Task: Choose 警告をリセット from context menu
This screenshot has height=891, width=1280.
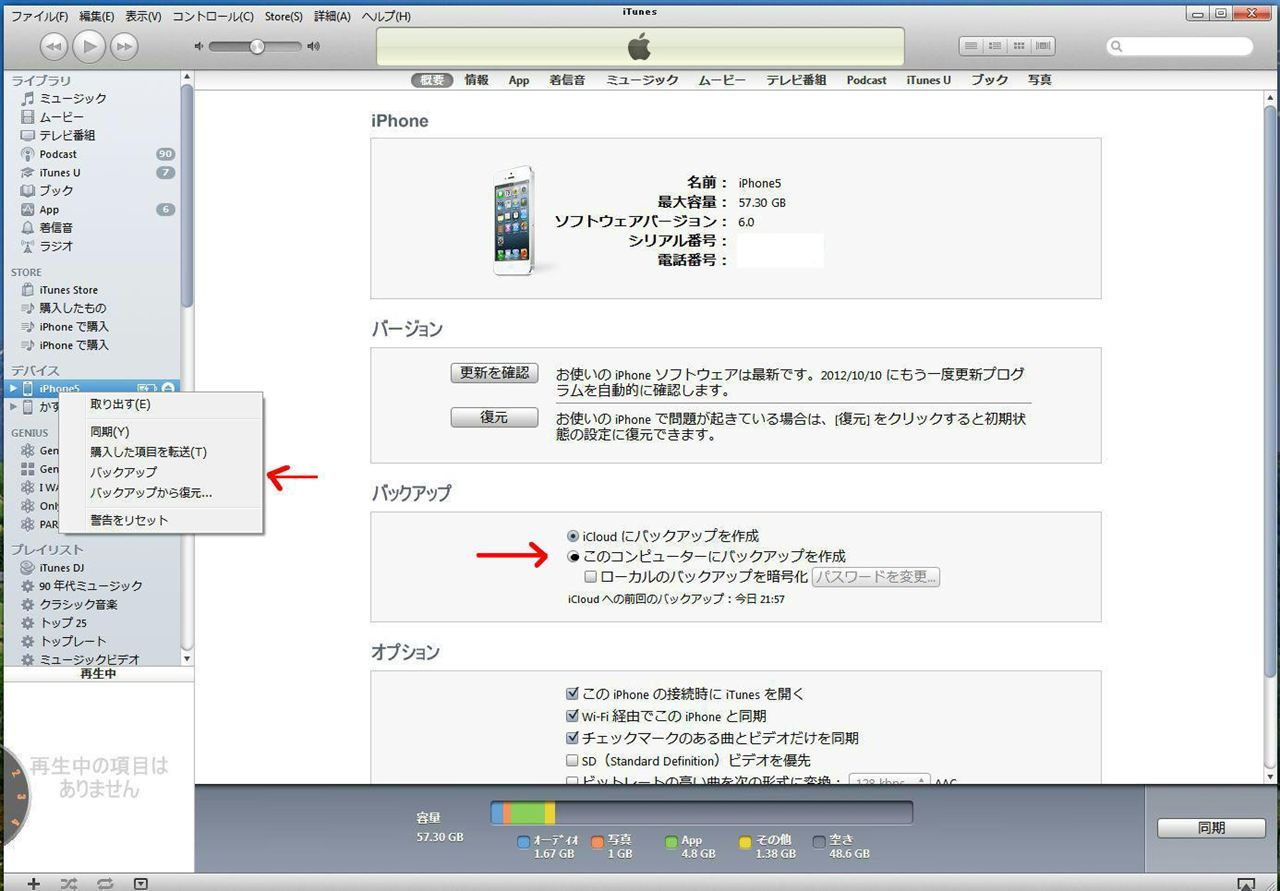Action: [x=161, y=520]
